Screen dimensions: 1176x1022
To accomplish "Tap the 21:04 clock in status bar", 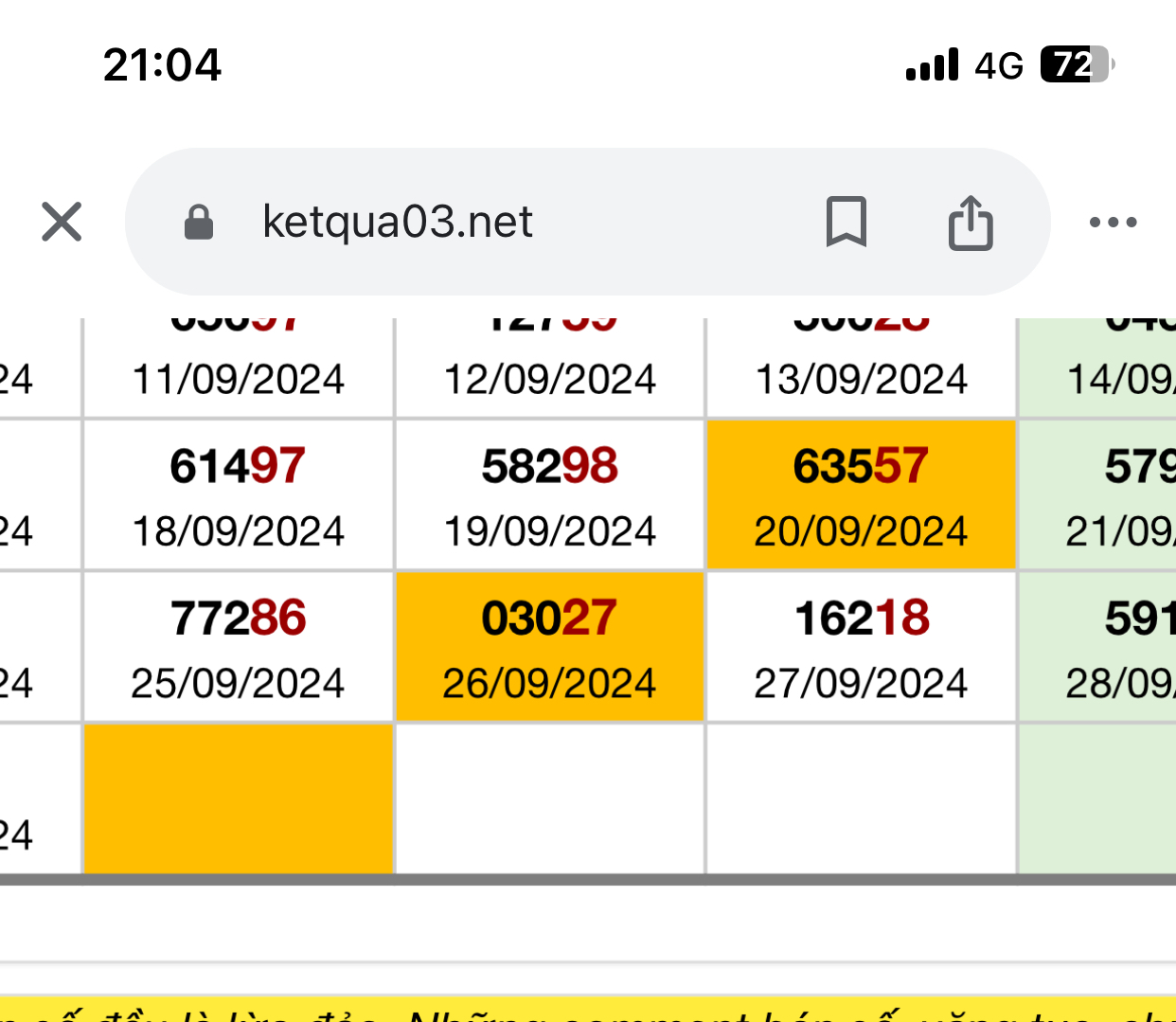I will (x=162, y=65).
